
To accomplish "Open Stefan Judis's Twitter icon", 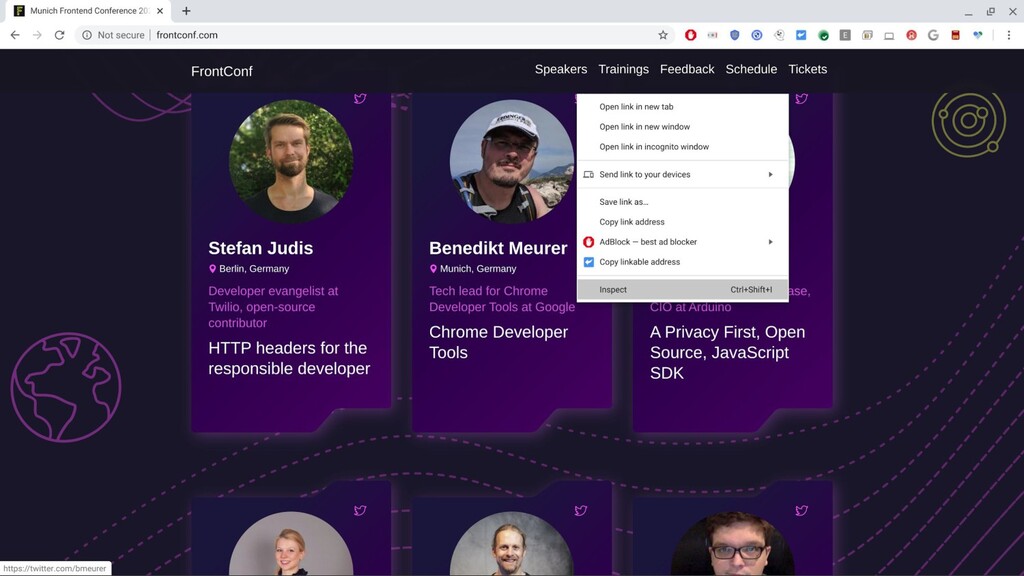I will click(360, 99).
